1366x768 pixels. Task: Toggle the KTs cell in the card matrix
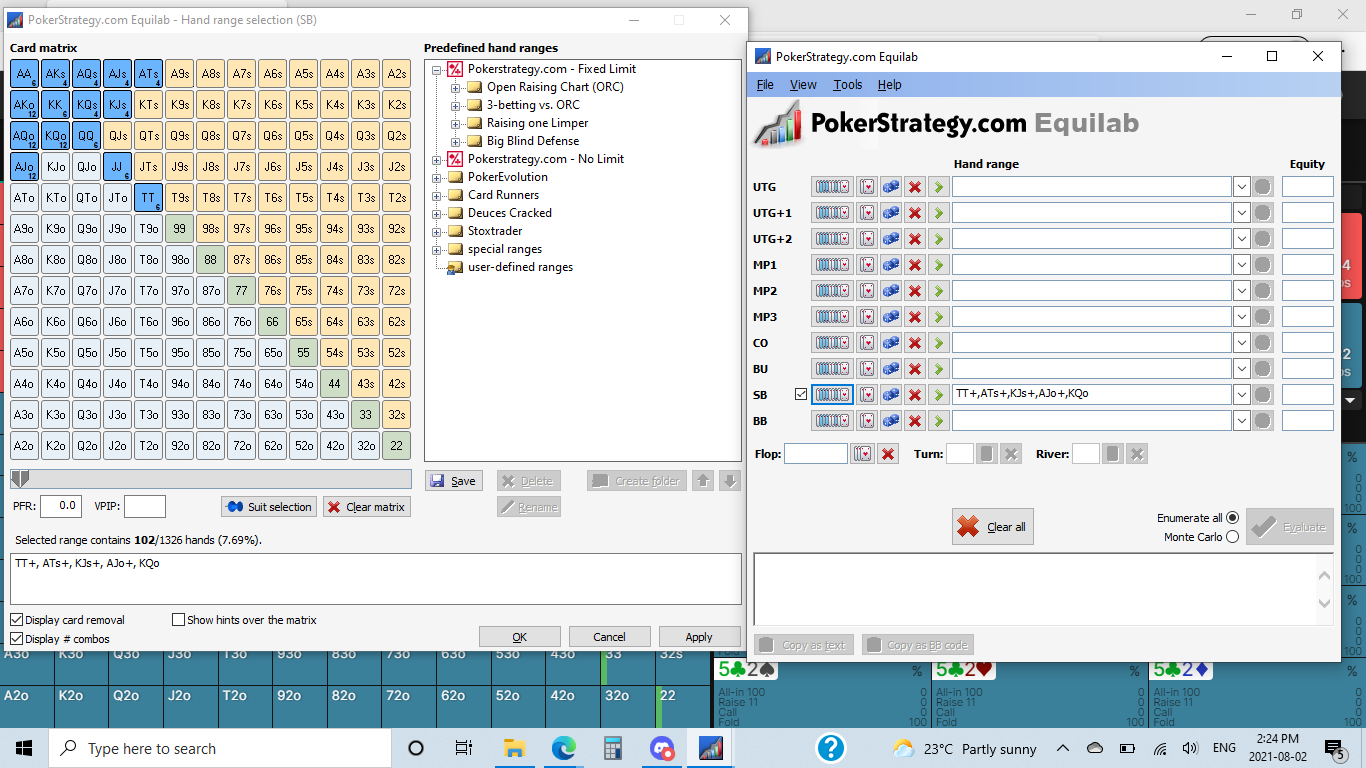[148, 104]
